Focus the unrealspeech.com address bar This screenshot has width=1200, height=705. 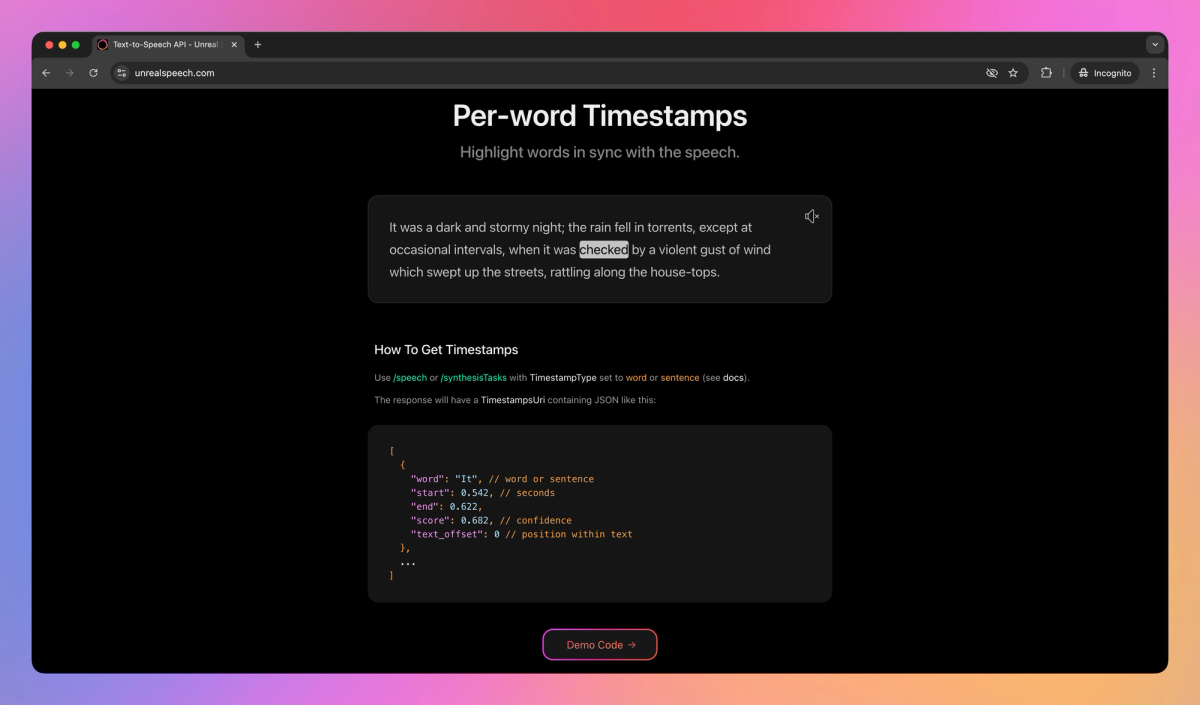tap(569, 73)
